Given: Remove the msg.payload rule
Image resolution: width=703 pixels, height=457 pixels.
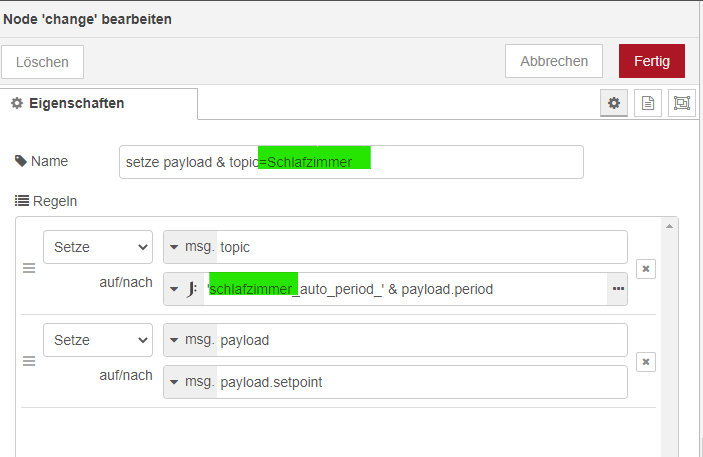Looking at the screenshot, I should (646, 361).
